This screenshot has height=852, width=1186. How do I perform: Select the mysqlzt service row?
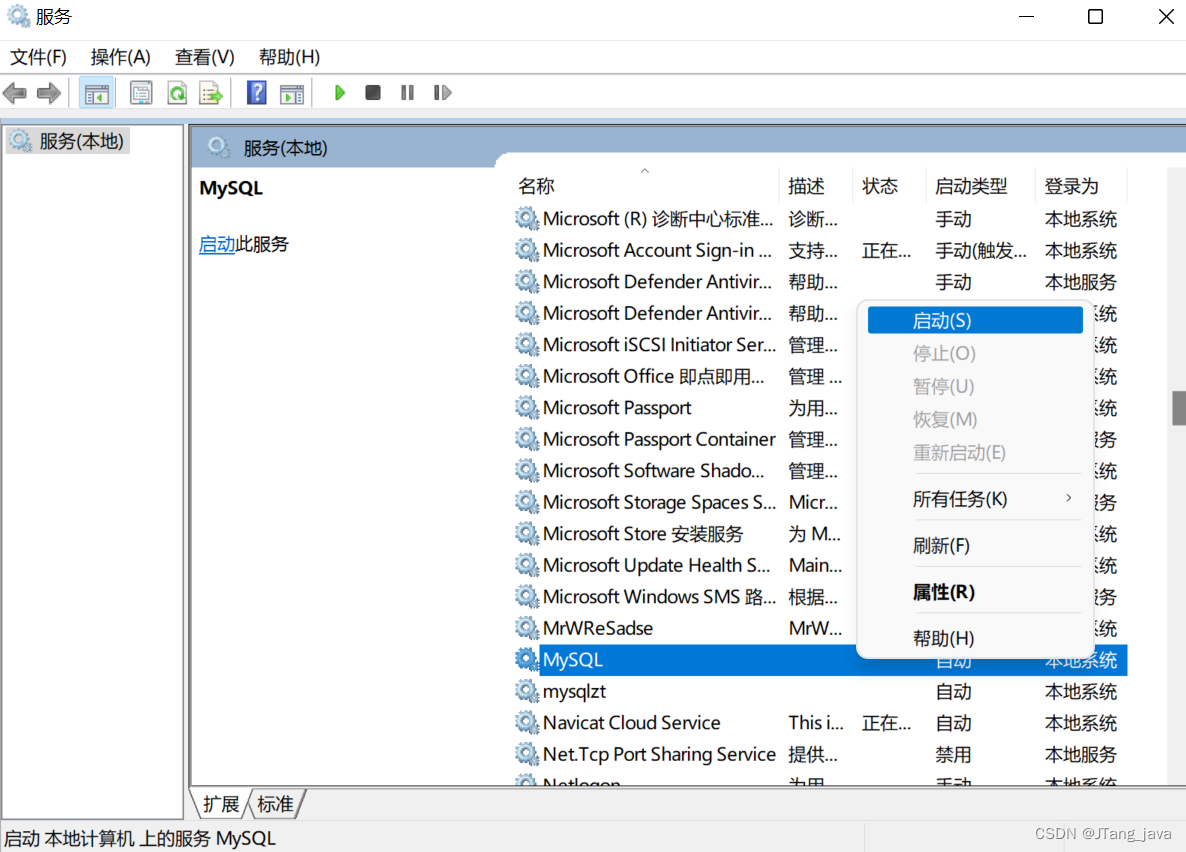(x=821, y=692)
